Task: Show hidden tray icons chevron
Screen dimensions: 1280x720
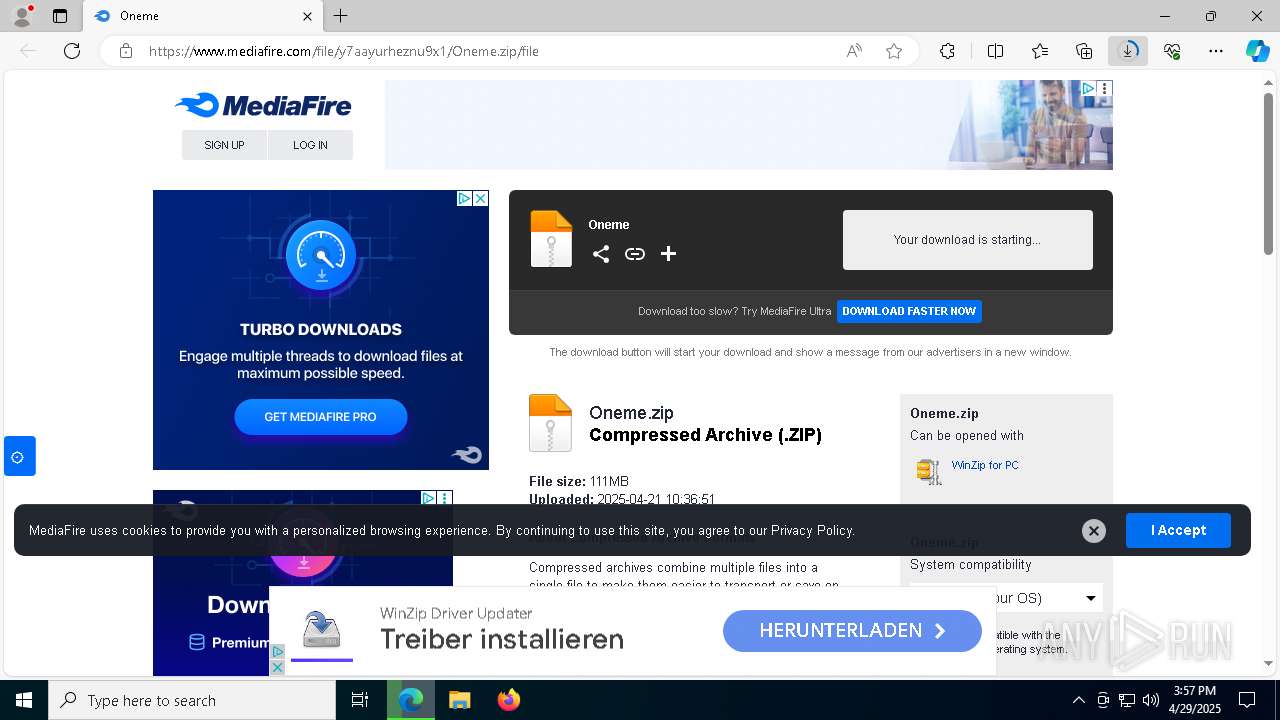Action: click(1078, 700)
